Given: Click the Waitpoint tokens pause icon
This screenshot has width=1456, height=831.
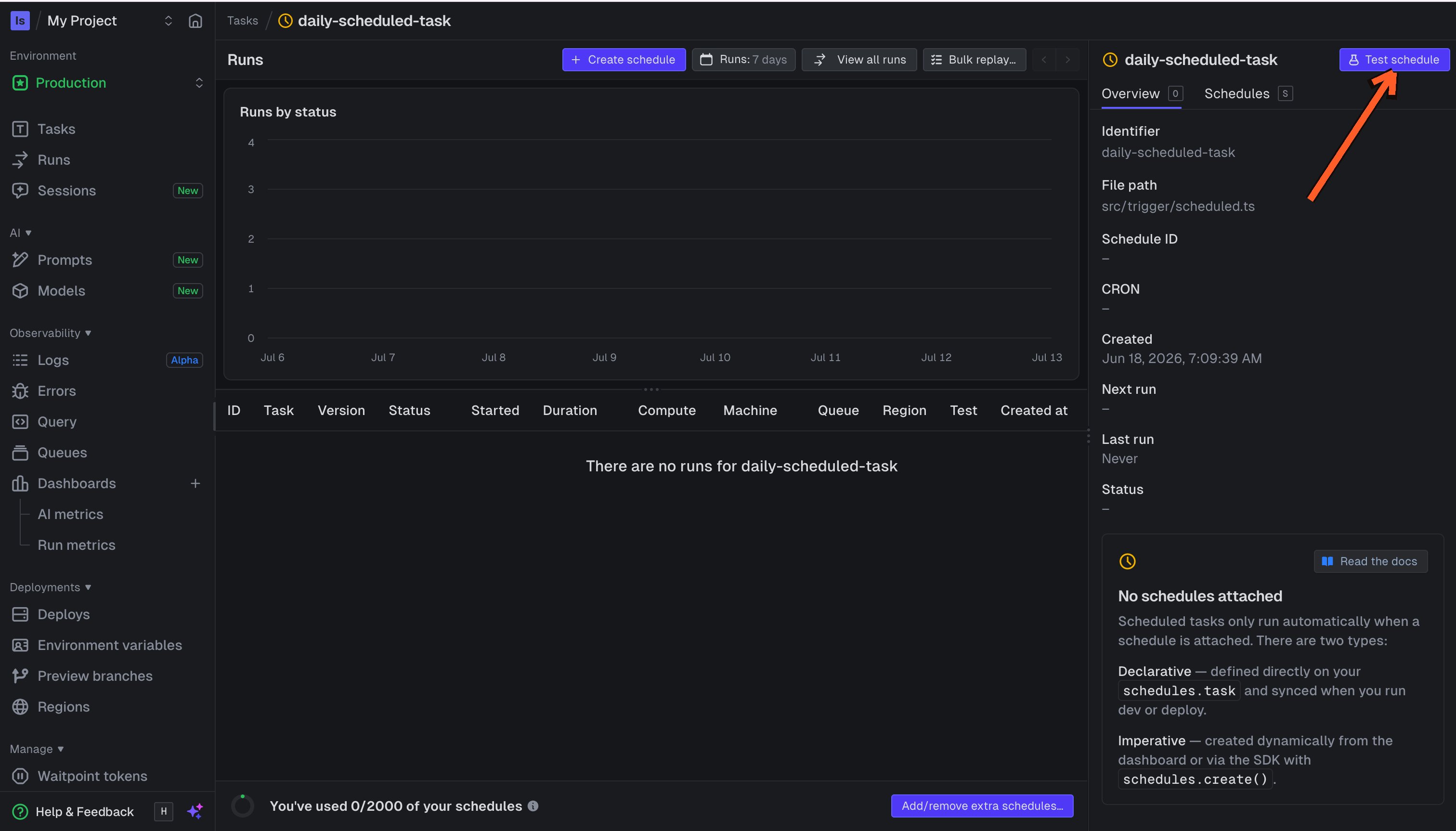Looking at the screenshot, I should [x=20, y=776].
